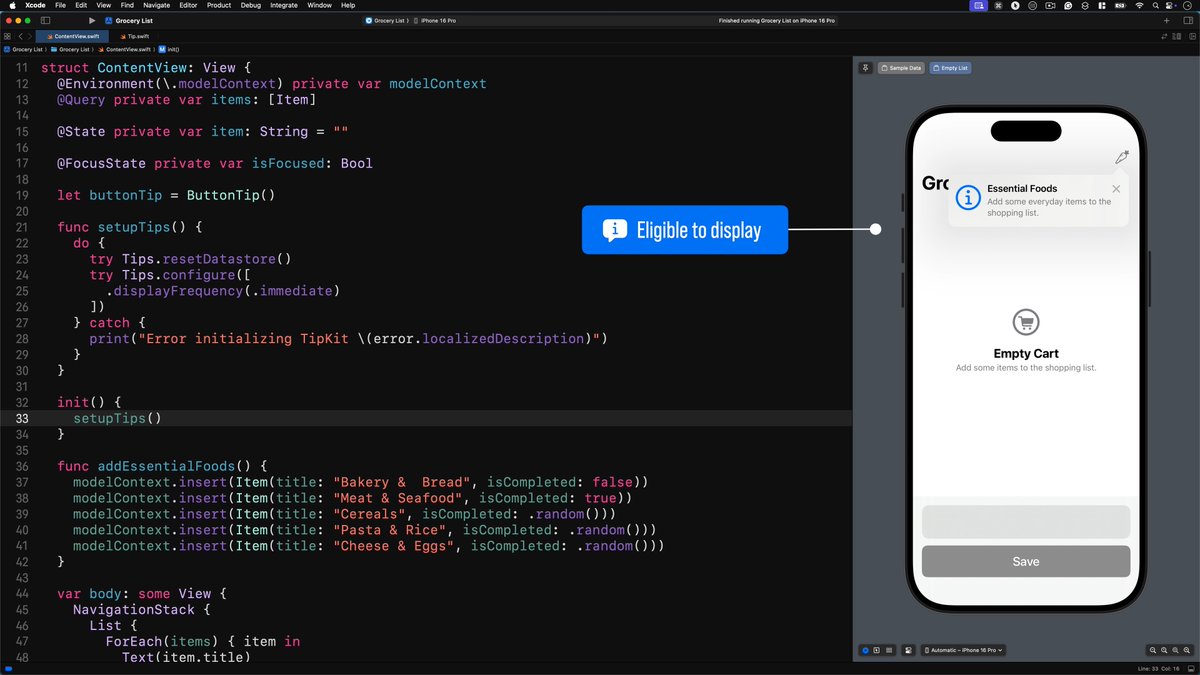Click "Bakery & Bread" string on line 37

pyautogui.click(x=399, y=482)
